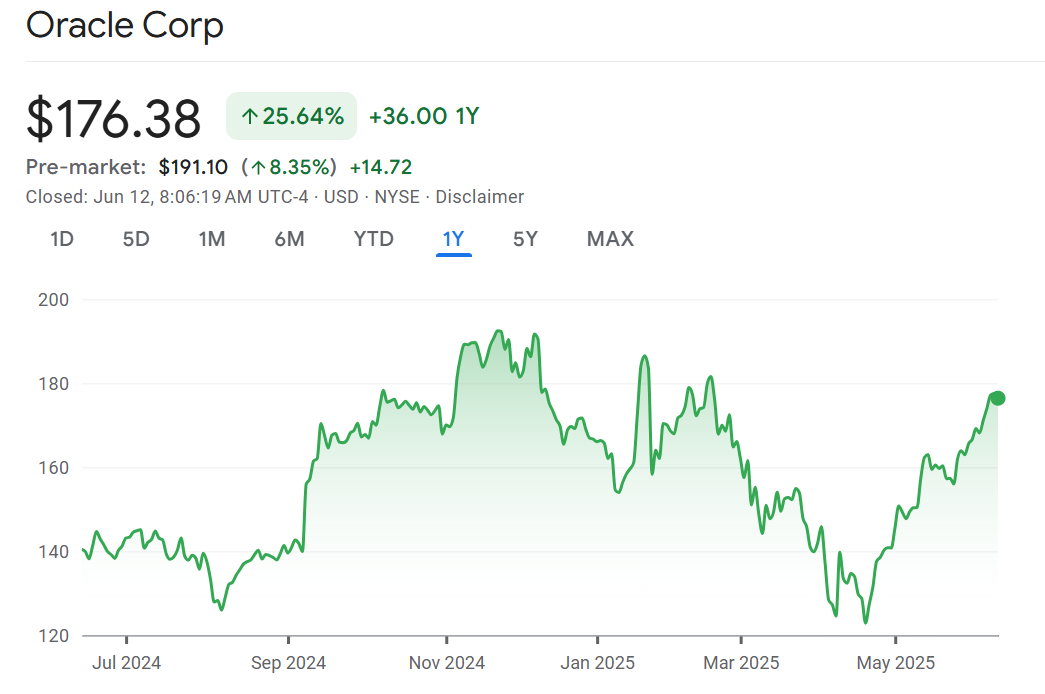Click the $176.38 closing price
This screenshot has width=1045, height=694.
(x=113, y=118)
